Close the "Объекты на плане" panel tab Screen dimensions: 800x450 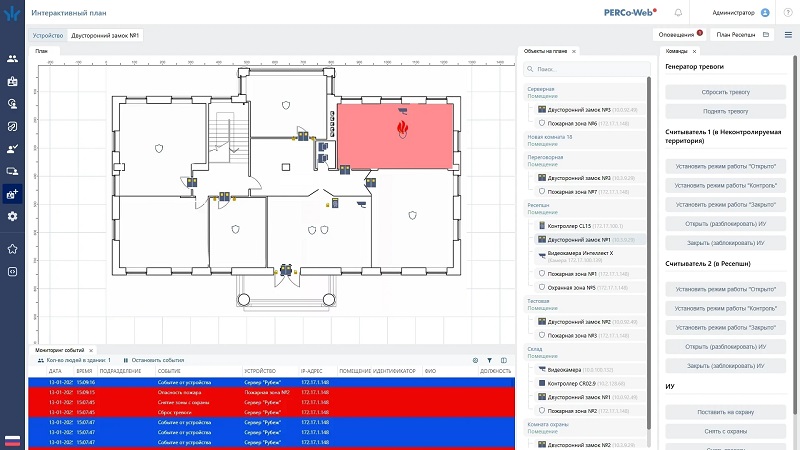[574, 51]
